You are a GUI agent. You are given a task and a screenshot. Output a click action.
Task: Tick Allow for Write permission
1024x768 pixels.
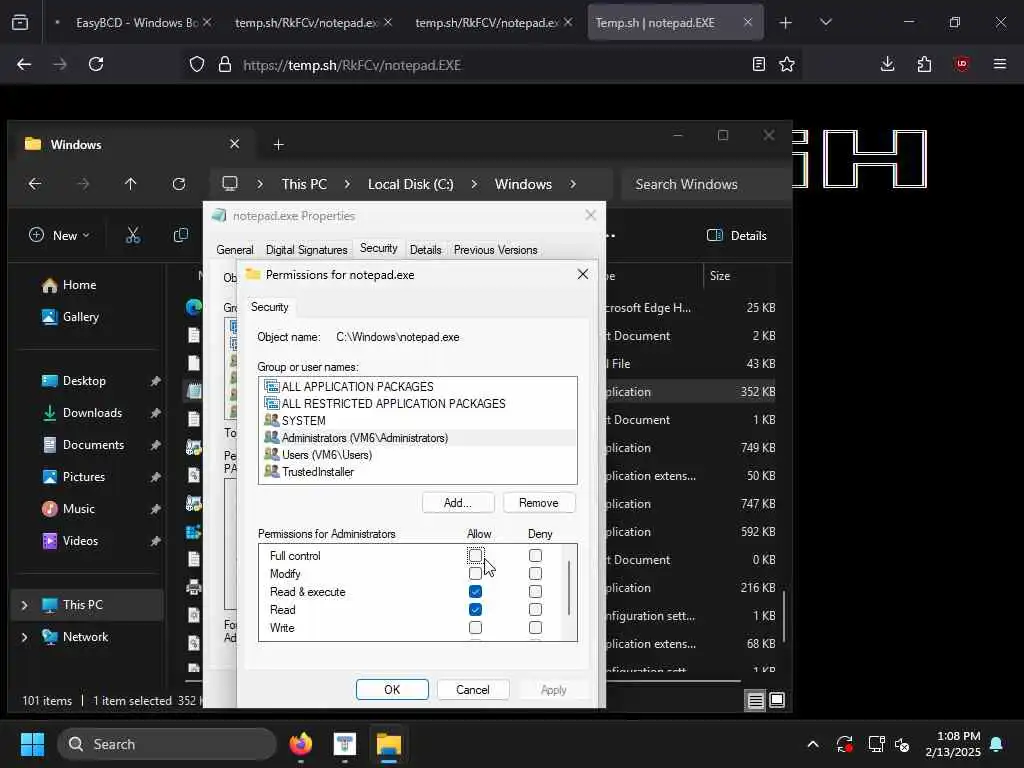point(475,628)
